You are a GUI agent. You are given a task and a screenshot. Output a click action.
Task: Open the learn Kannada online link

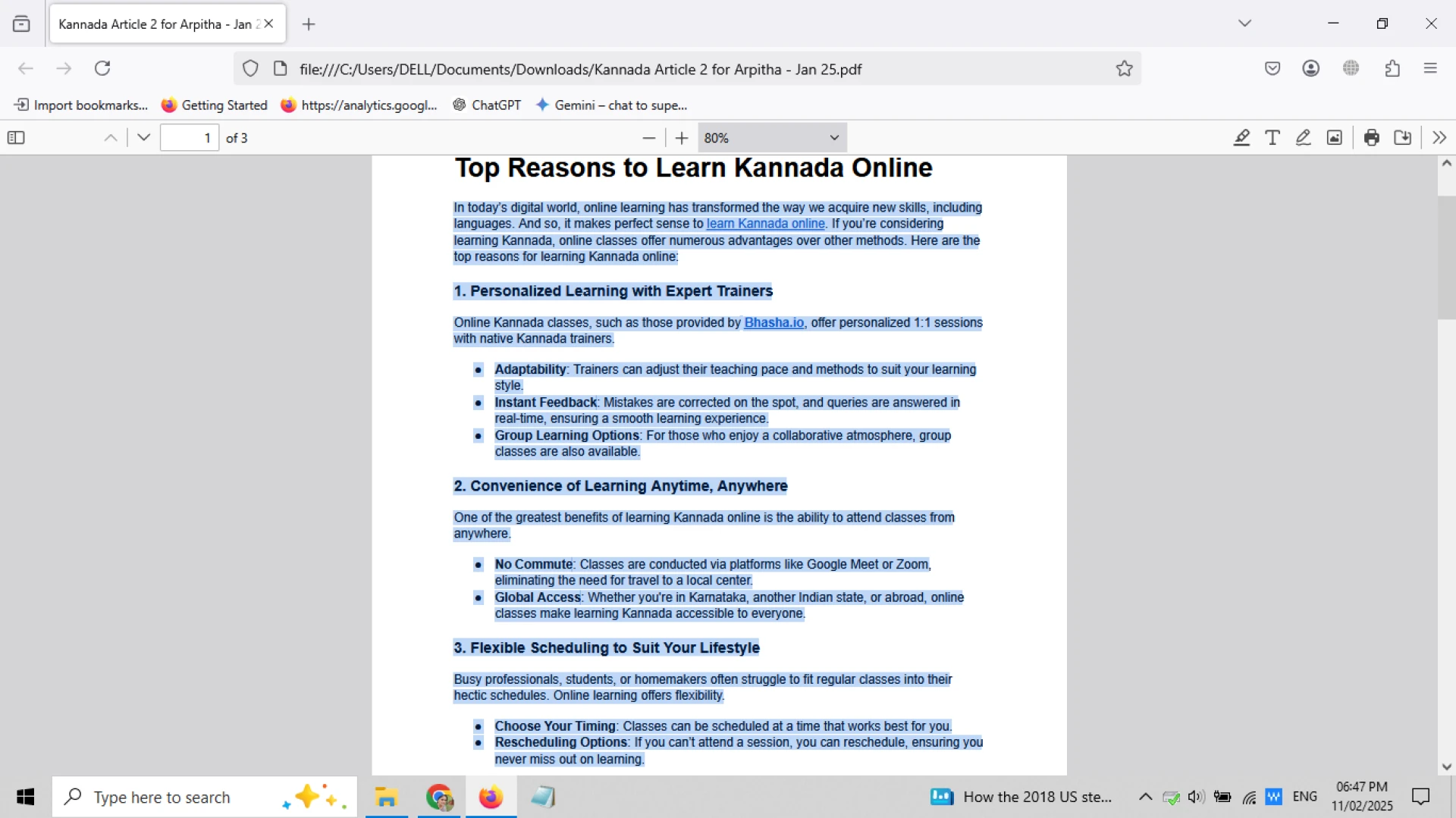(x=764, y=224)
